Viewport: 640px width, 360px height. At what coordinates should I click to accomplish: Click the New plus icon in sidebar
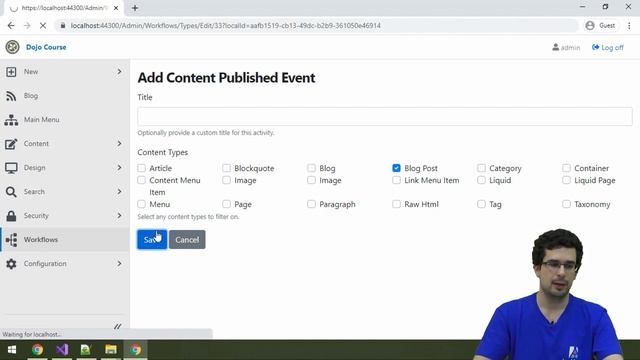click(x=11, y=72)
